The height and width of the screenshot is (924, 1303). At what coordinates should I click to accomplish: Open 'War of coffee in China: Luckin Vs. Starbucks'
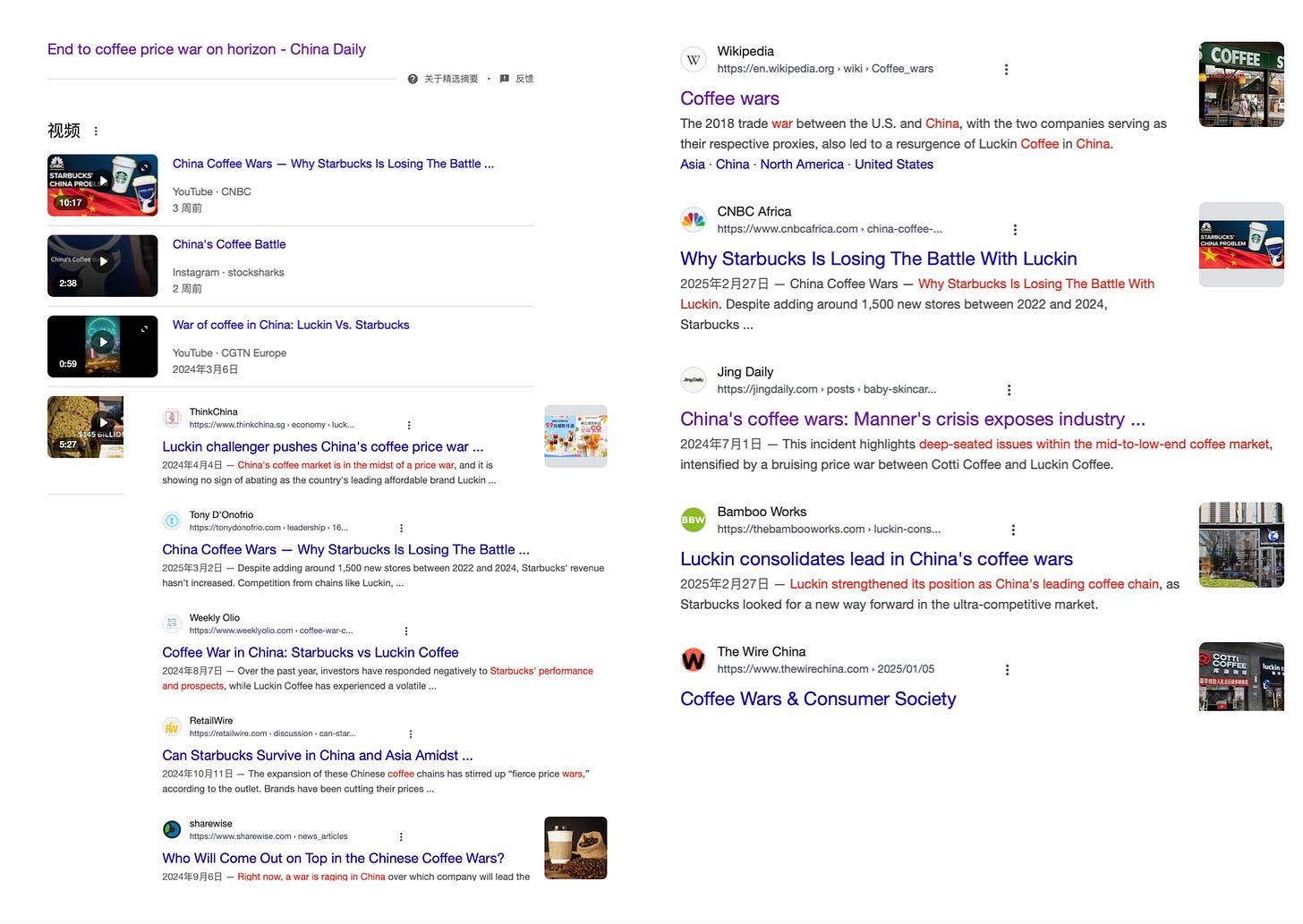point(291,325)
